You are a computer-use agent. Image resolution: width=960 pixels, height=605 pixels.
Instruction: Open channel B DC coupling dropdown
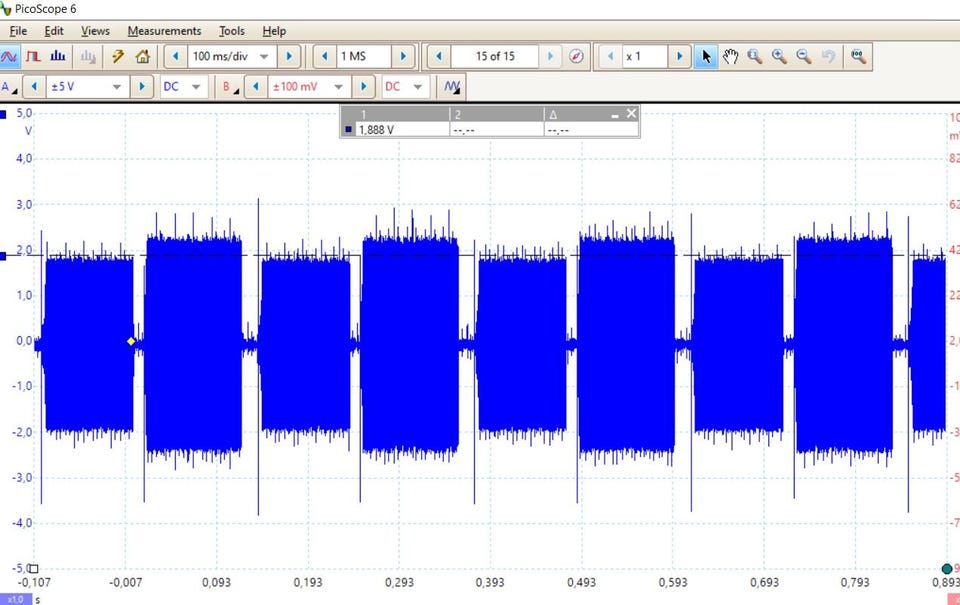pos(417,87)
